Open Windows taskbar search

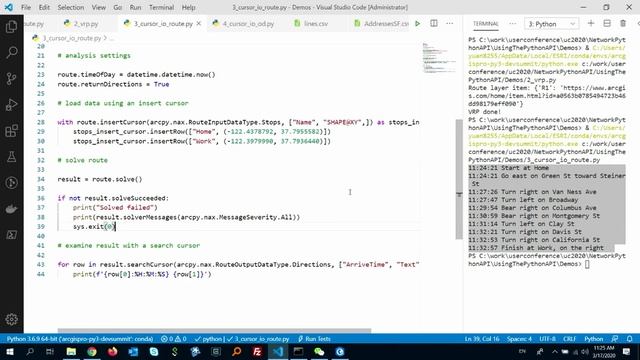tap(30, 351)
